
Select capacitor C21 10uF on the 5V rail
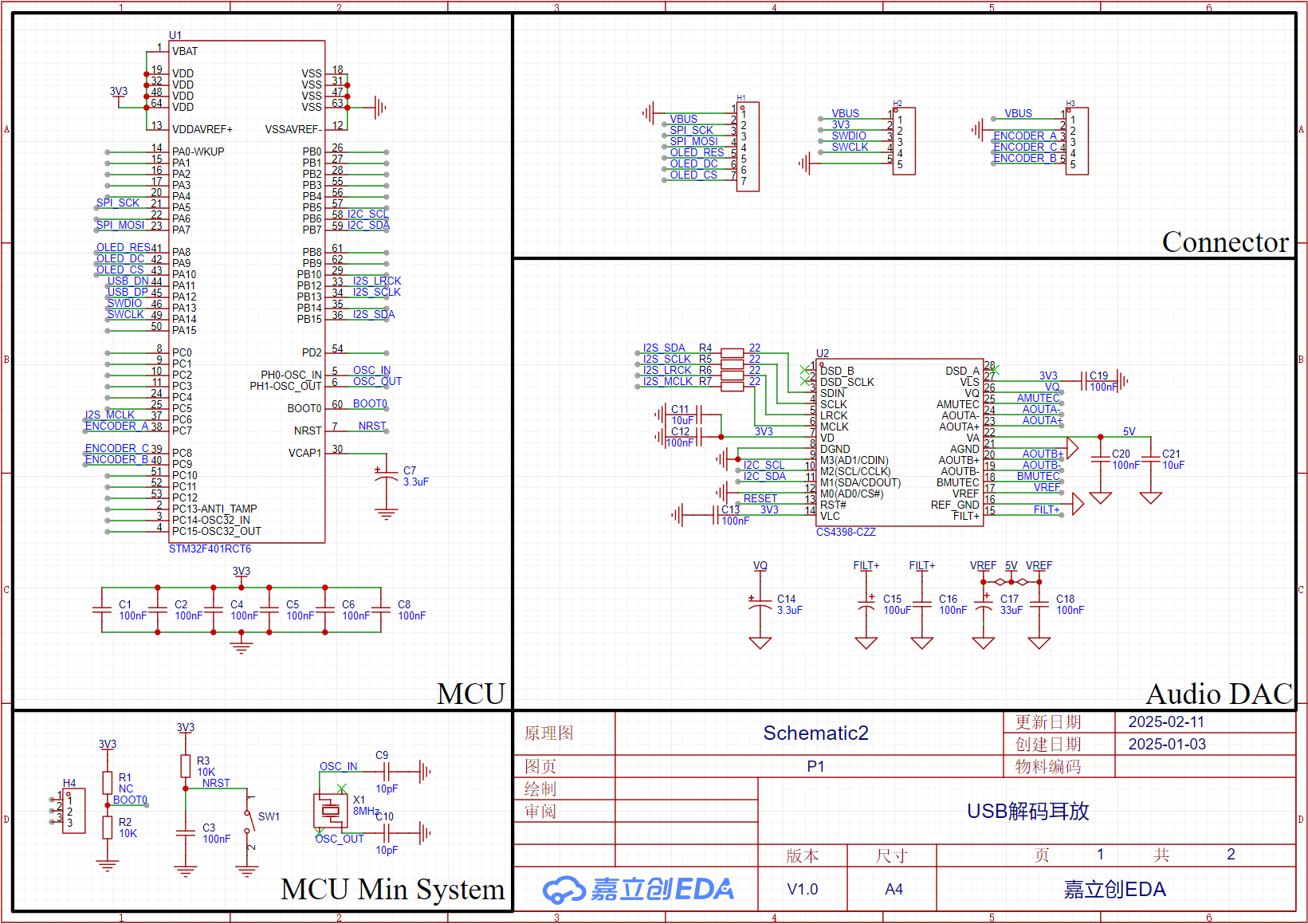[x=1151, y=459]
